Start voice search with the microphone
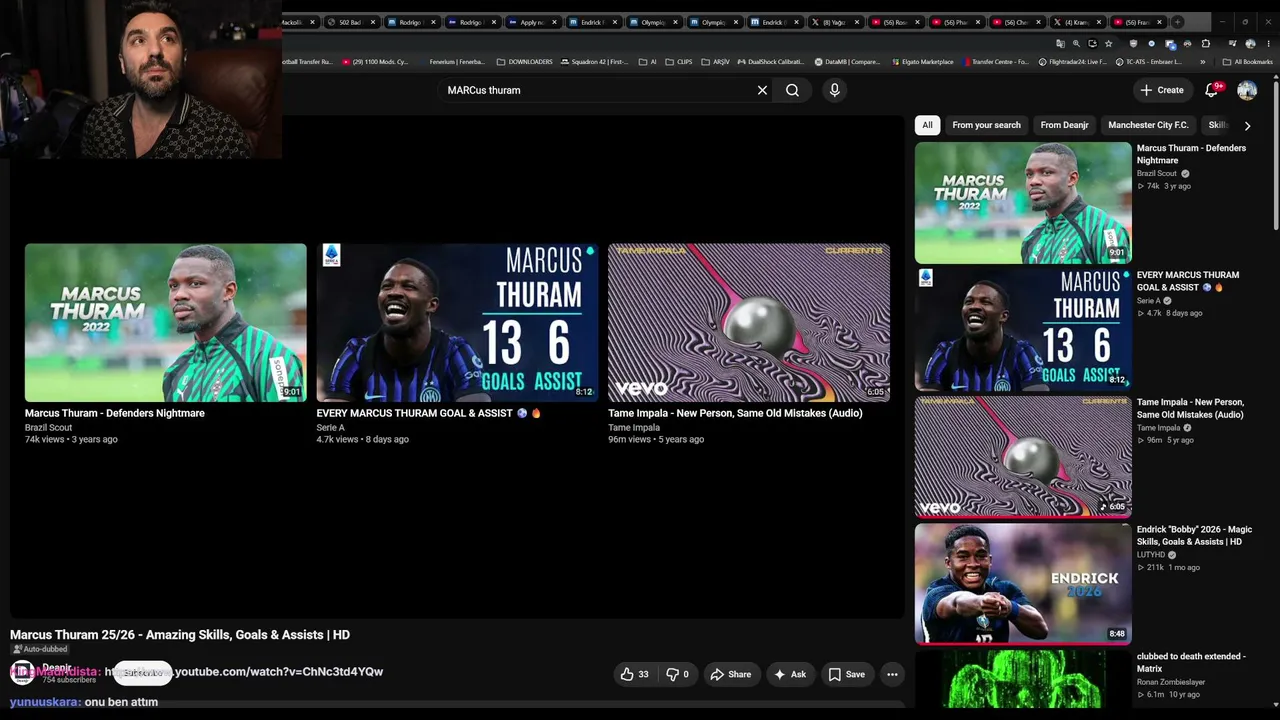Image resolution: width=1280 pixels, height=720 pixels. pyautogui.click(x=835, y=90)
